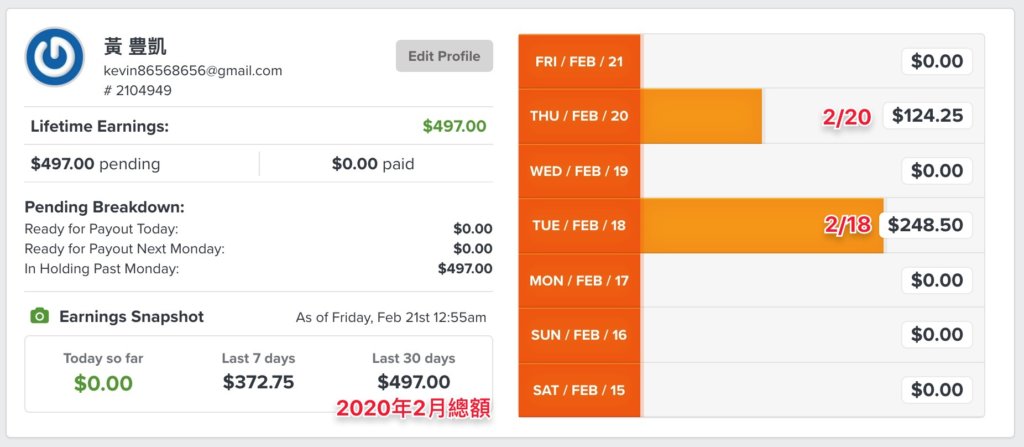Select the WED / FEB / 19 row label

[x=579, y=171]
